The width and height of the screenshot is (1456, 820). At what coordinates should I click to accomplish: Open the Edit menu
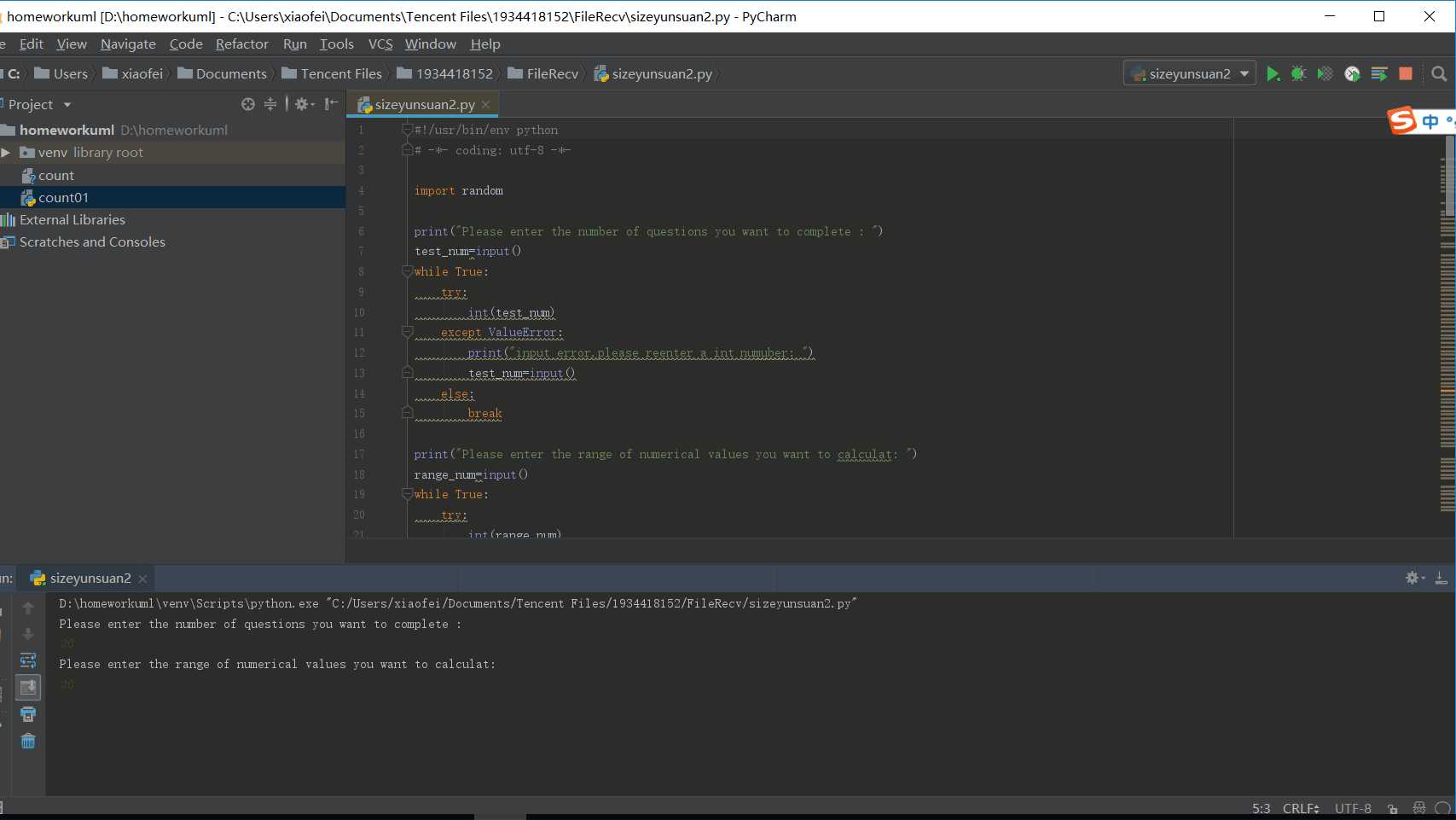[x=32, y=44]
